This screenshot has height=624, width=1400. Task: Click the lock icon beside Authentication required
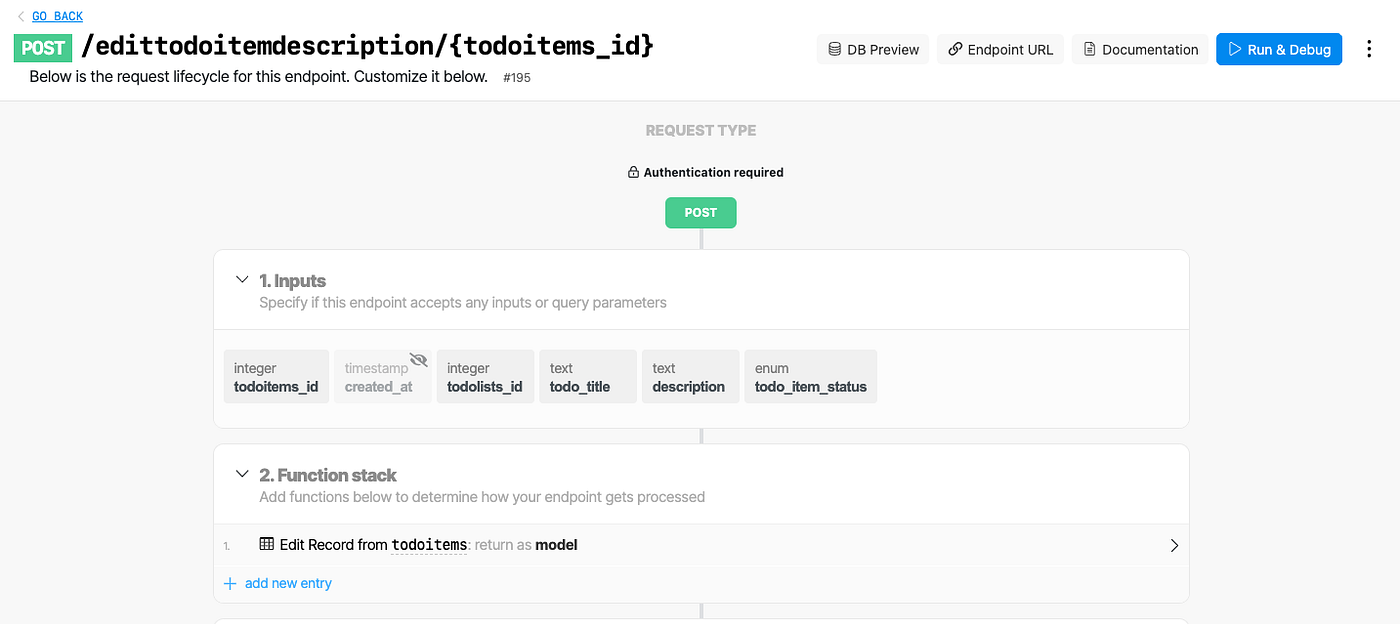[x=632, y=171]
